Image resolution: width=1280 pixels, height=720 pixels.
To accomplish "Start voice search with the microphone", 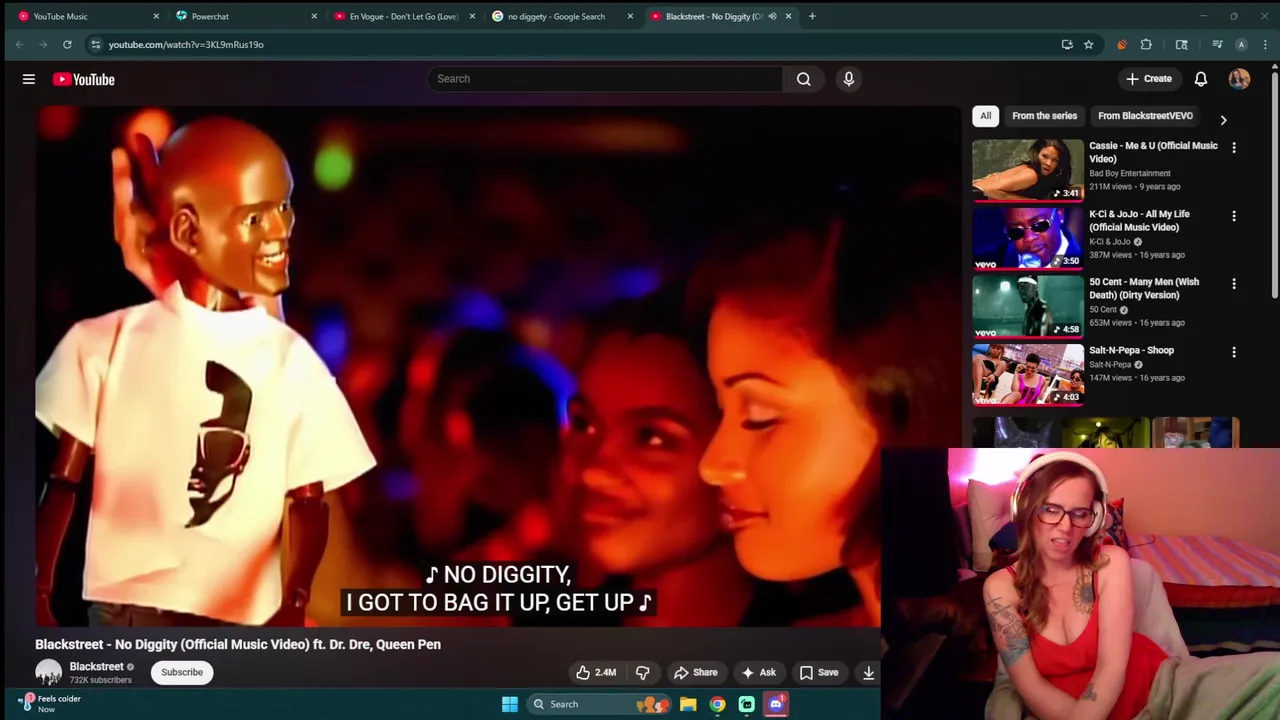I will pyautogui.click(x=849, y=79).
